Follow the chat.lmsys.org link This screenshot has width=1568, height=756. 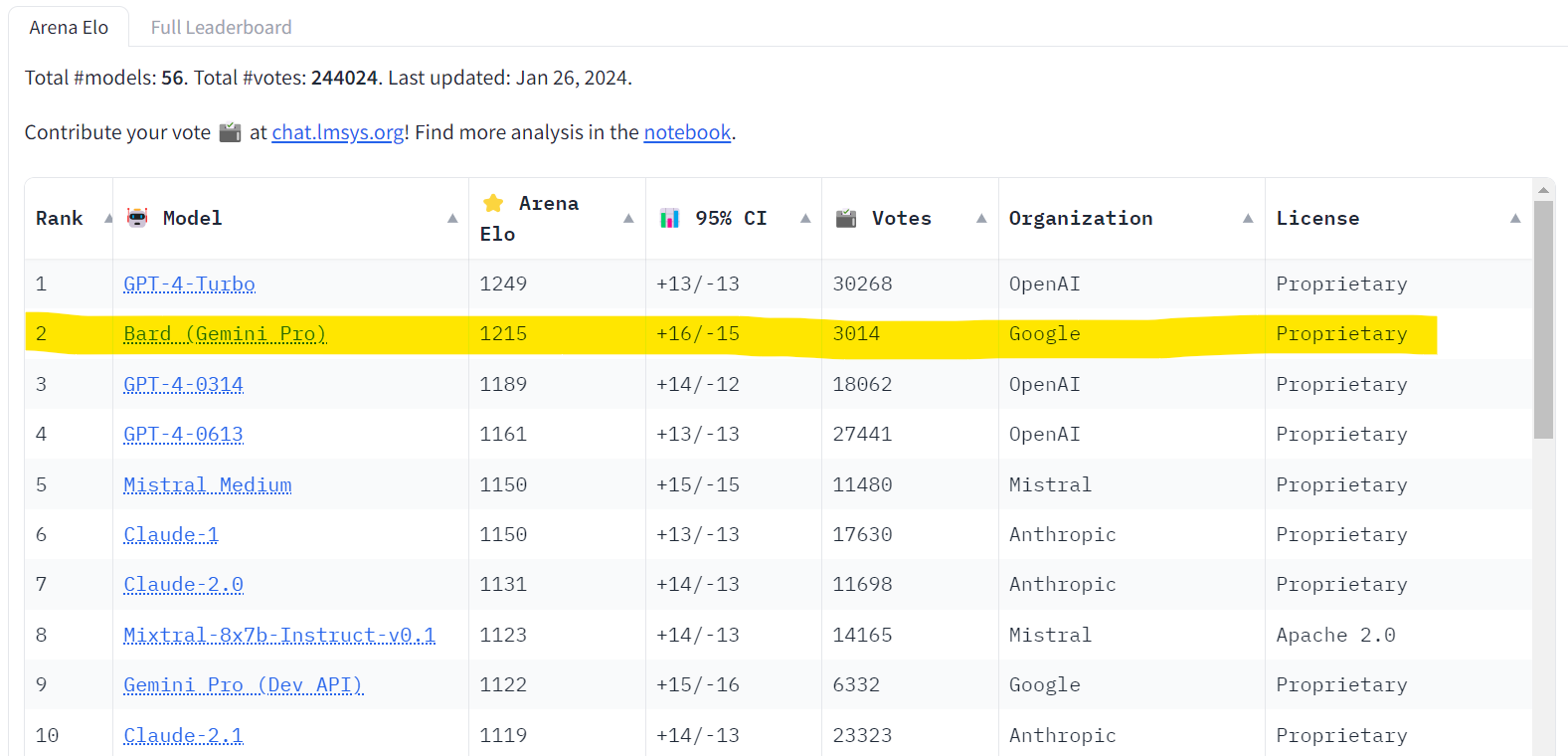pyautogui.click(x=338, y=132)
